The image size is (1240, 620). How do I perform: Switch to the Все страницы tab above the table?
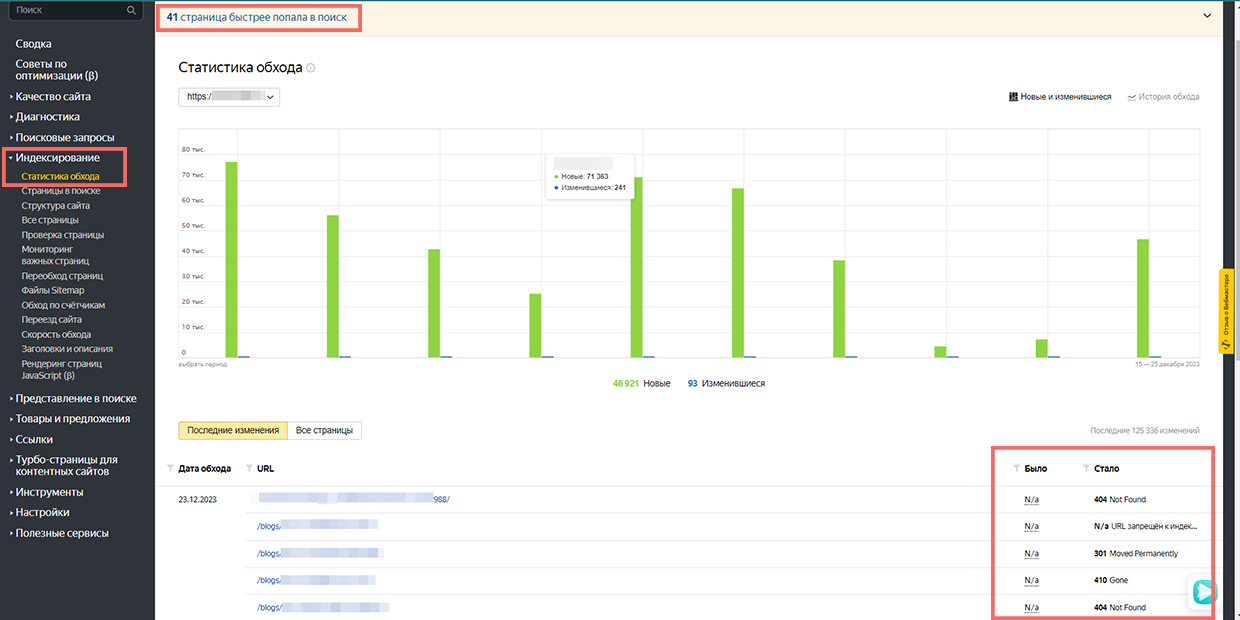[324, 430]
